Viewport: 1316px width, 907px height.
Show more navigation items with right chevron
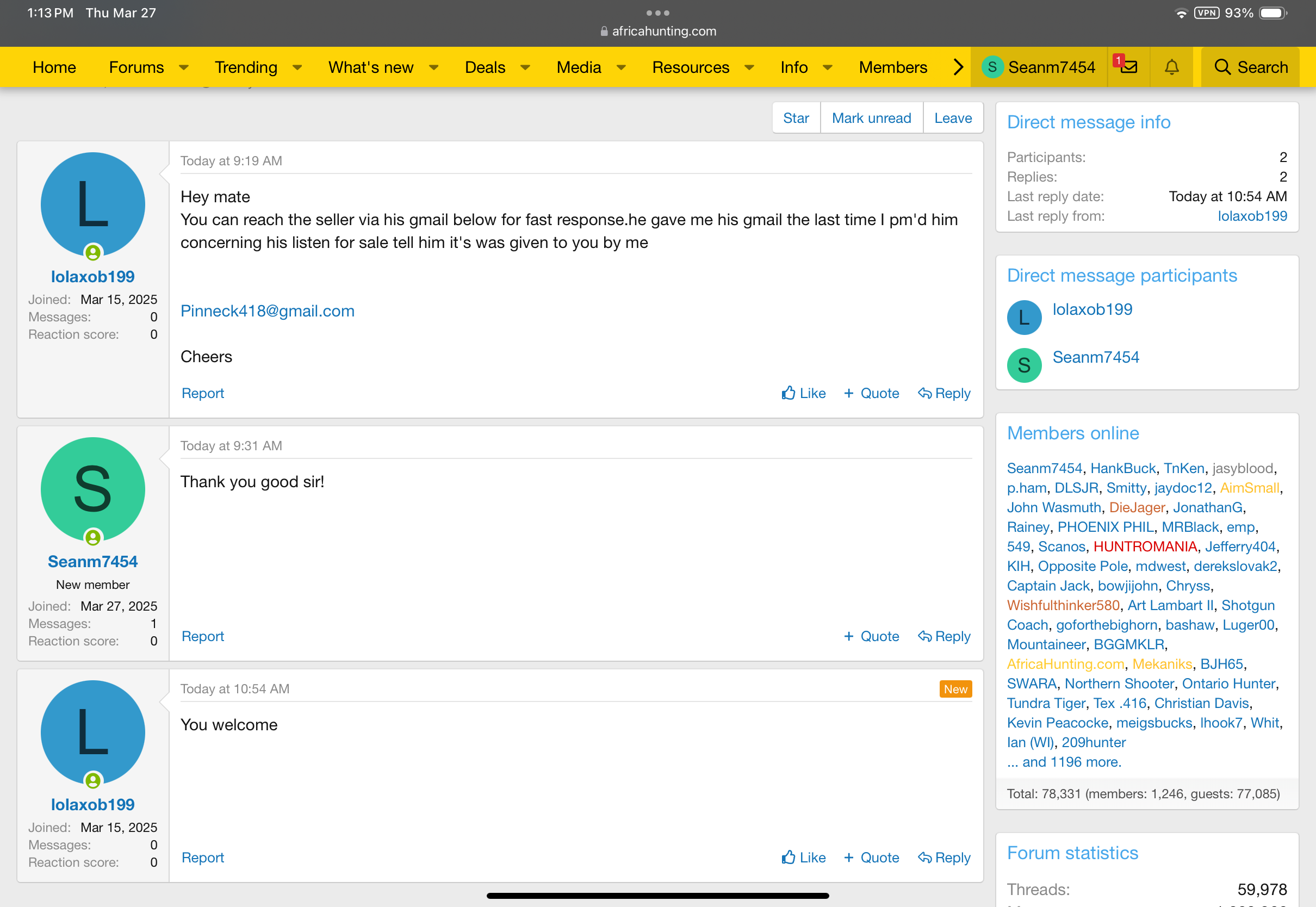coord(958,67)
